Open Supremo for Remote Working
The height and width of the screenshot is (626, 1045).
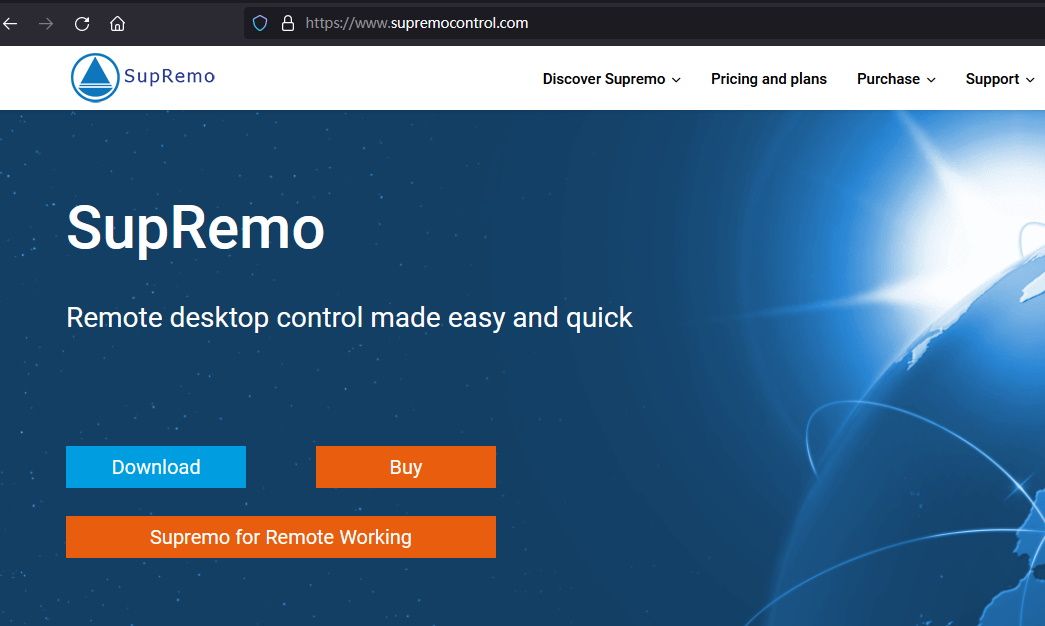click(x=281, y=537)
